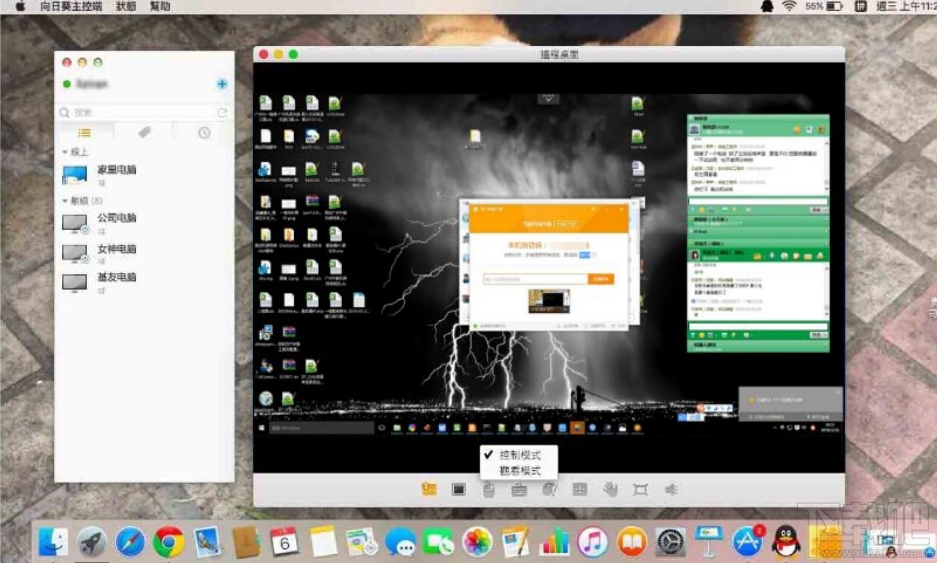
Task: Switch to the history clock tab
Action: point(204,133)
